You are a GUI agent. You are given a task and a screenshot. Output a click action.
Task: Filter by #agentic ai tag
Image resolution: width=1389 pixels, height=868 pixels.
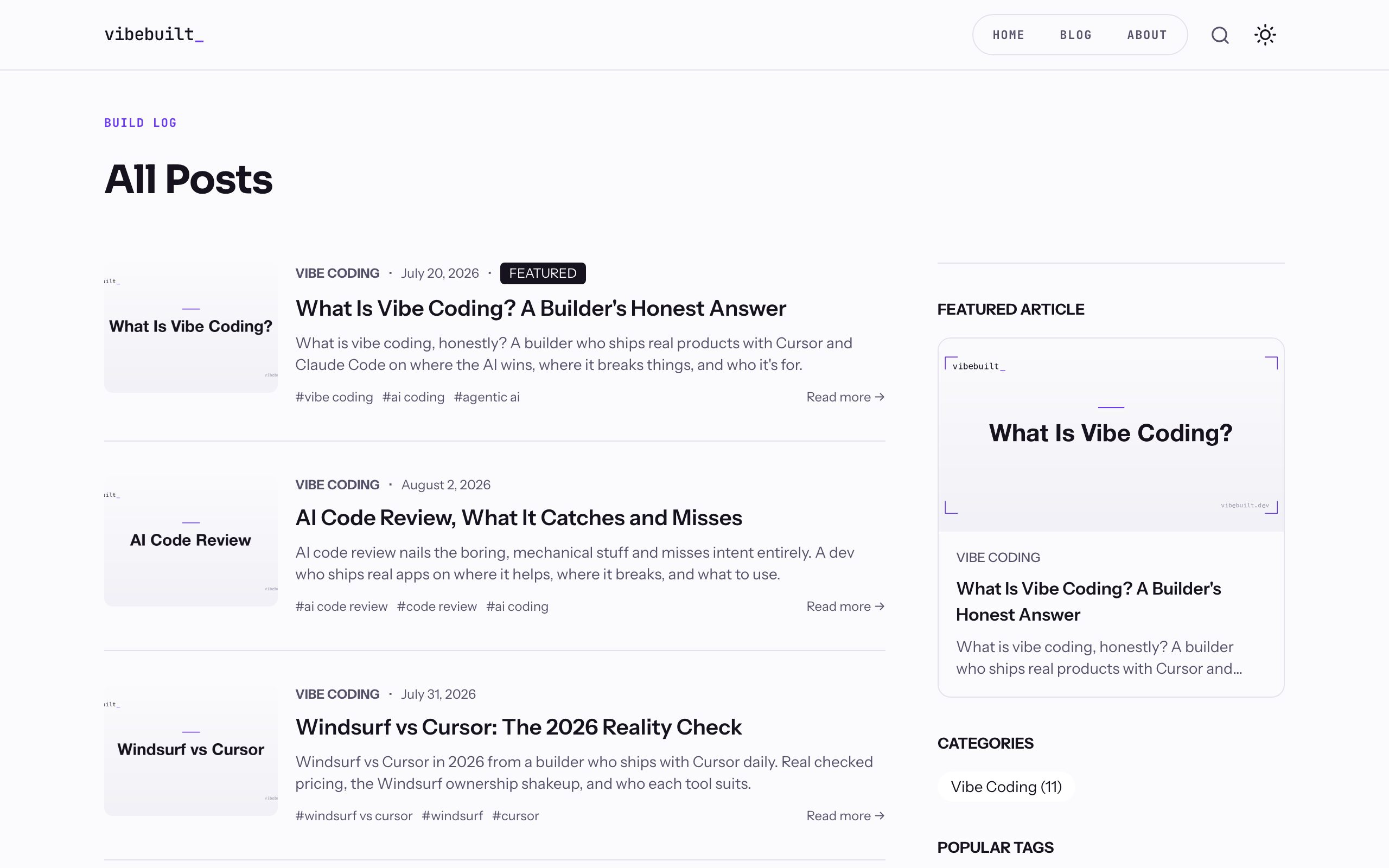coord(487,397)
